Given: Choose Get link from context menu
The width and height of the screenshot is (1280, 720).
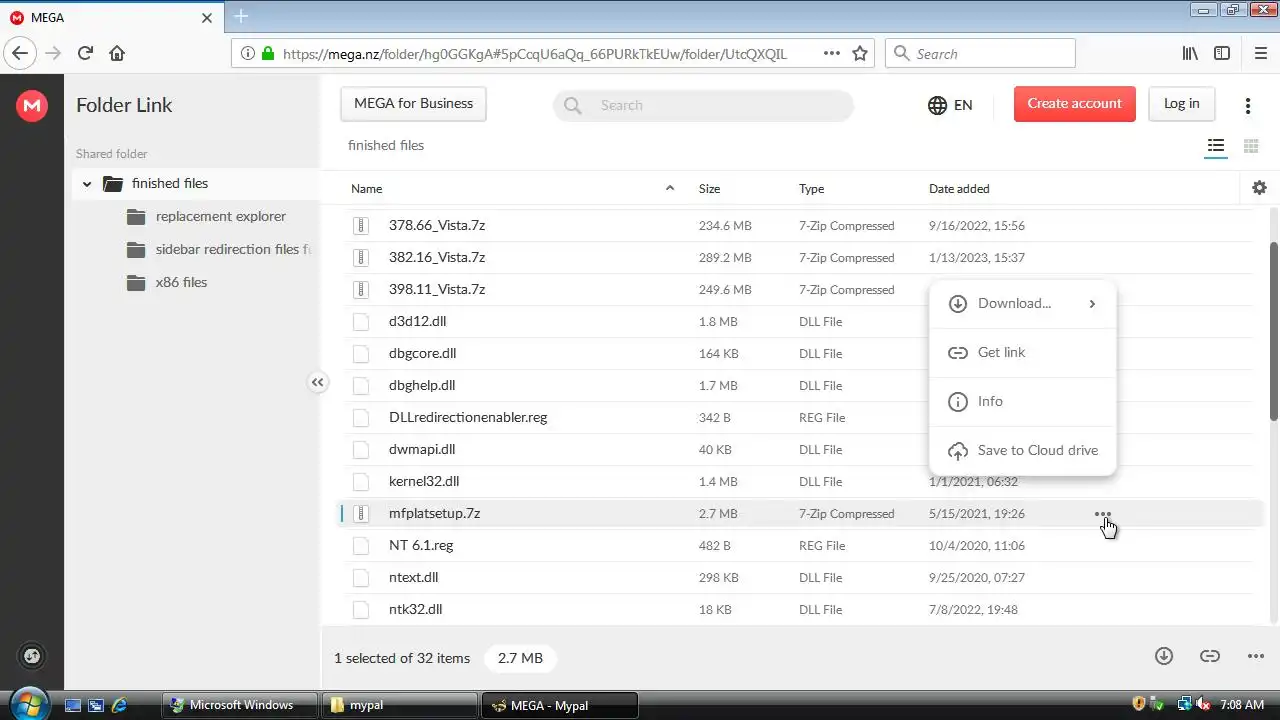Looking at the screenshot, I should pos(1022,353).
